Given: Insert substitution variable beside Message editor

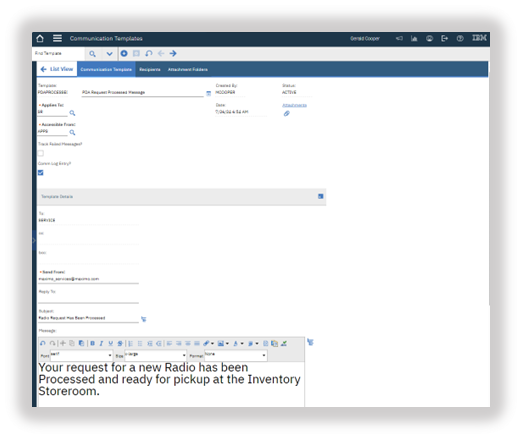Looking at the screenshot, I should [x=310, y=342].
